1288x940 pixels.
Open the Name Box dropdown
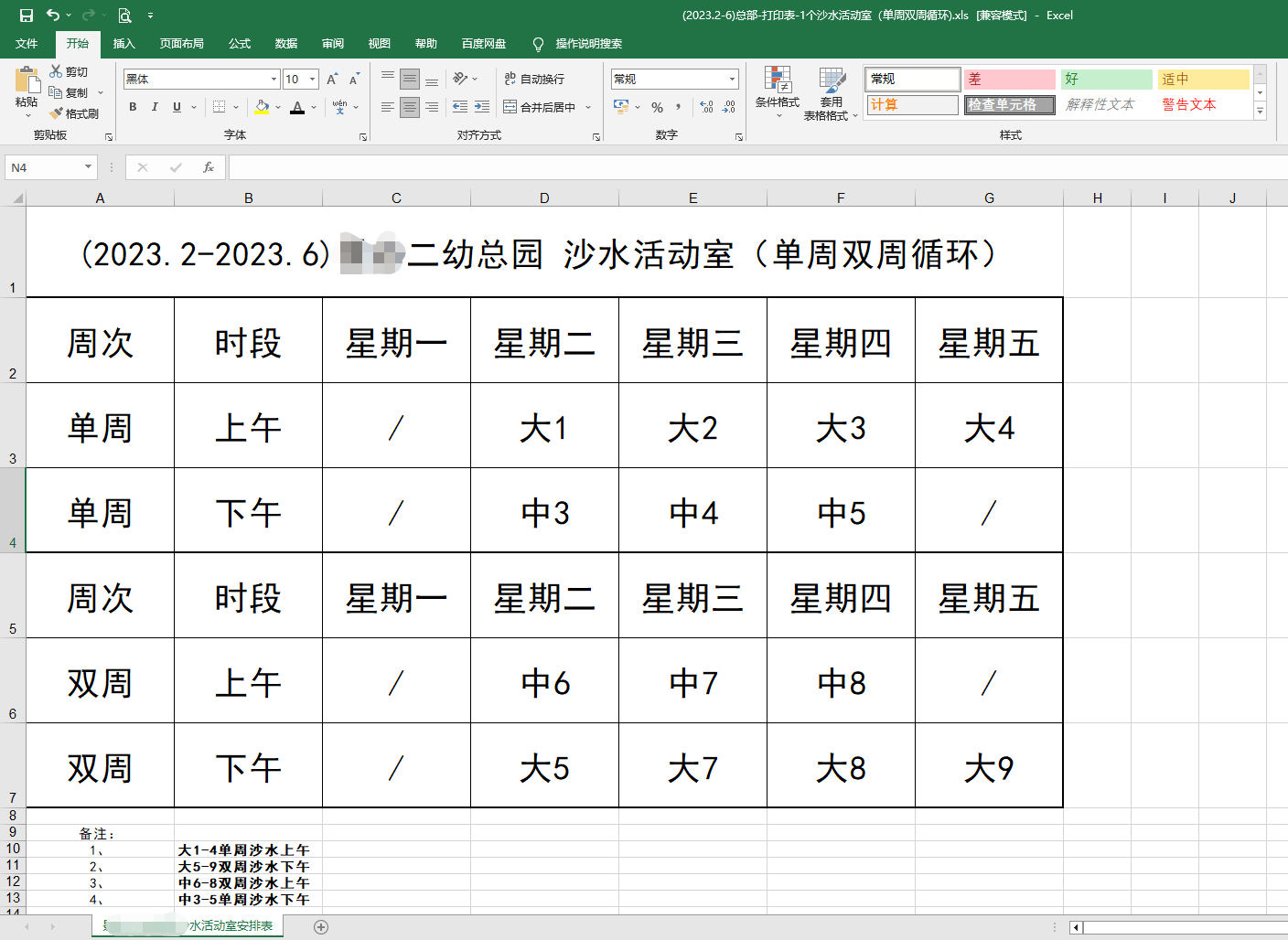tap(88, 167)
